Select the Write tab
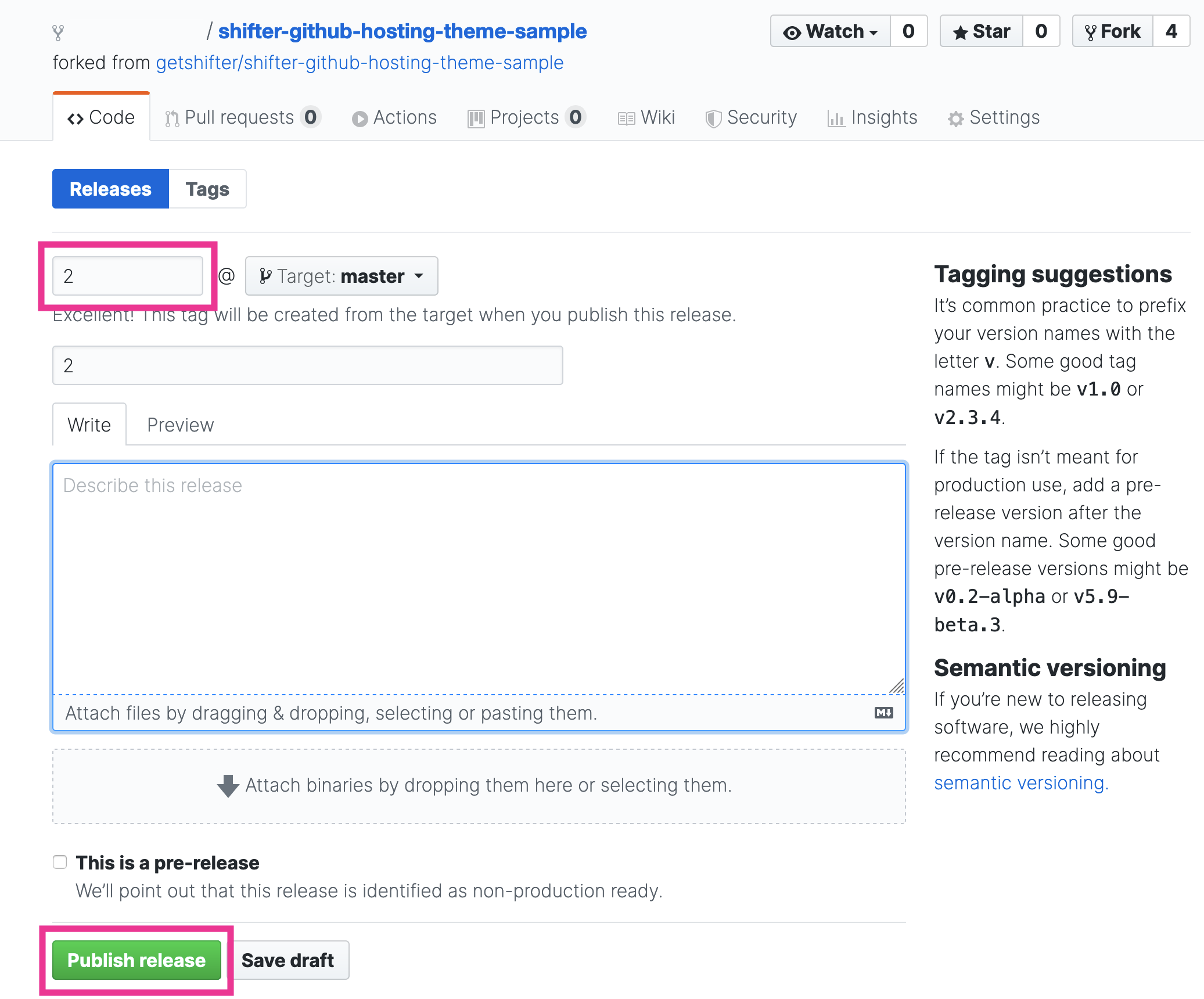This screenshot has height=999, width=1204. pyautogui.click(x=89, y=425)
